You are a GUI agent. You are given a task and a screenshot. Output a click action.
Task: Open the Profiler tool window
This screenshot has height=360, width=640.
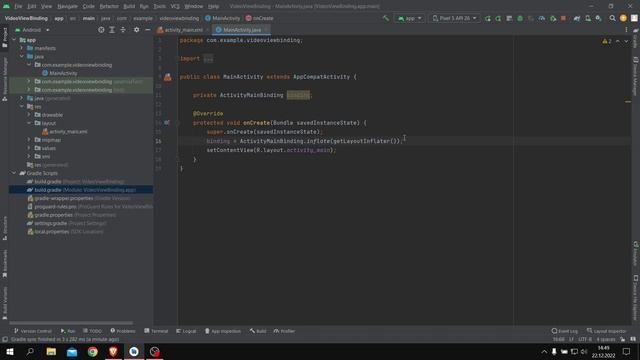click(x=284, y=331)
